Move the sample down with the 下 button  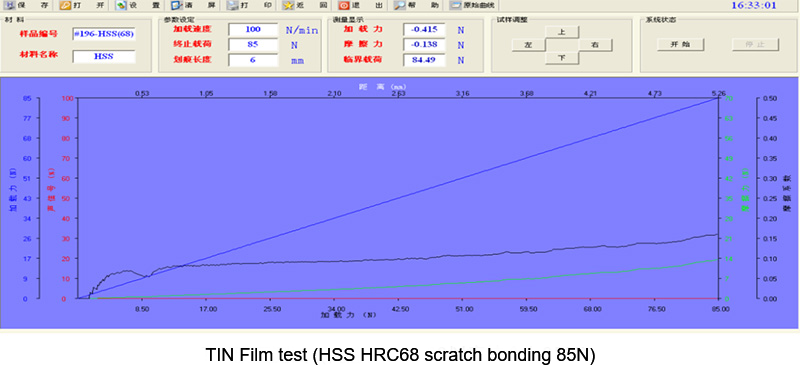click(x=562, y=58)
